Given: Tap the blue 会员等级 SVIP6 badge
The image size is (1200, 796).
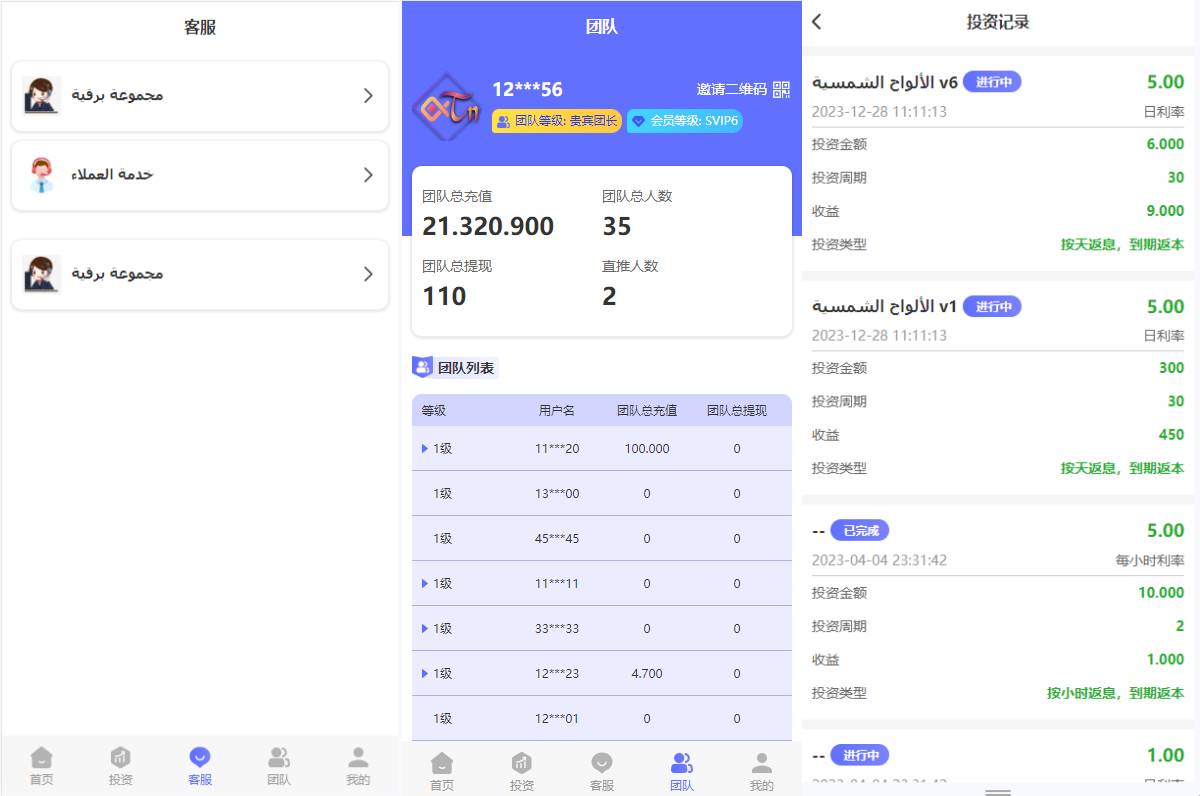Looking at the screenshot, I should [x=685, y=121].
